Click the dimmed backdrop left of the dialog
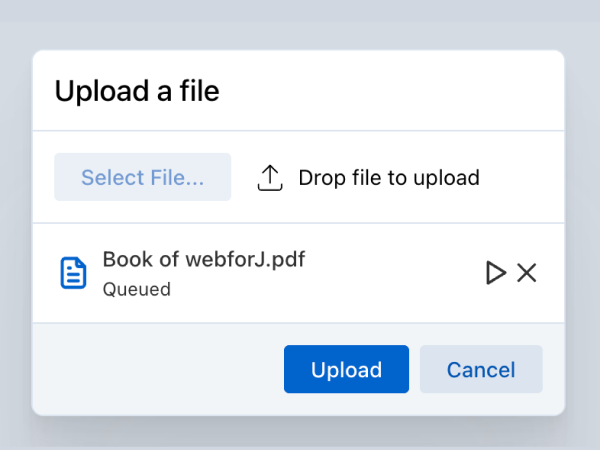Image resolution: width=600 pixels, height=450 pixels. pos(15,230)
